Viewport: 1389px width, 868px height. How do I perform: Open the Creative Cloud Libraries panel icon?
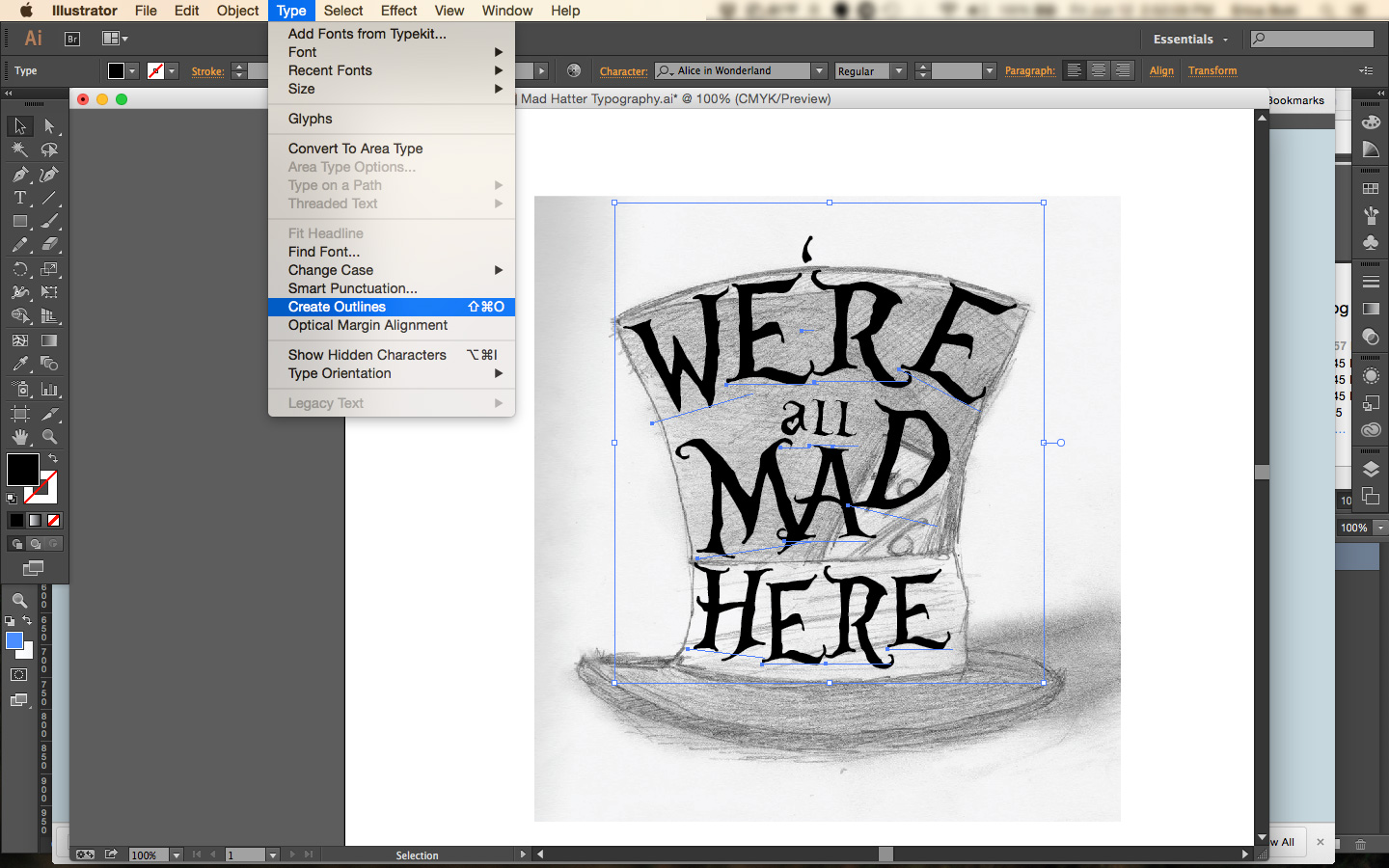click(1371, 430)
